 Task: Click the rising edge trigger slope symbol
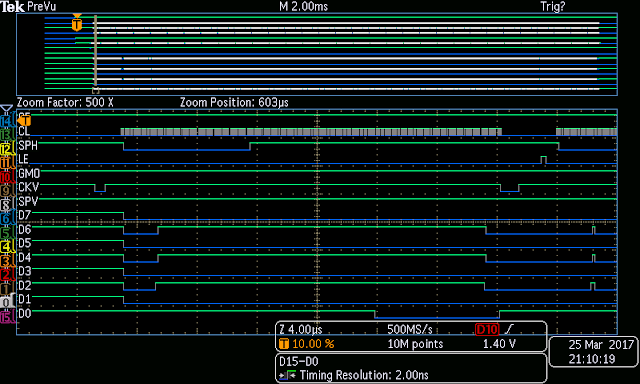click(509, 329)
